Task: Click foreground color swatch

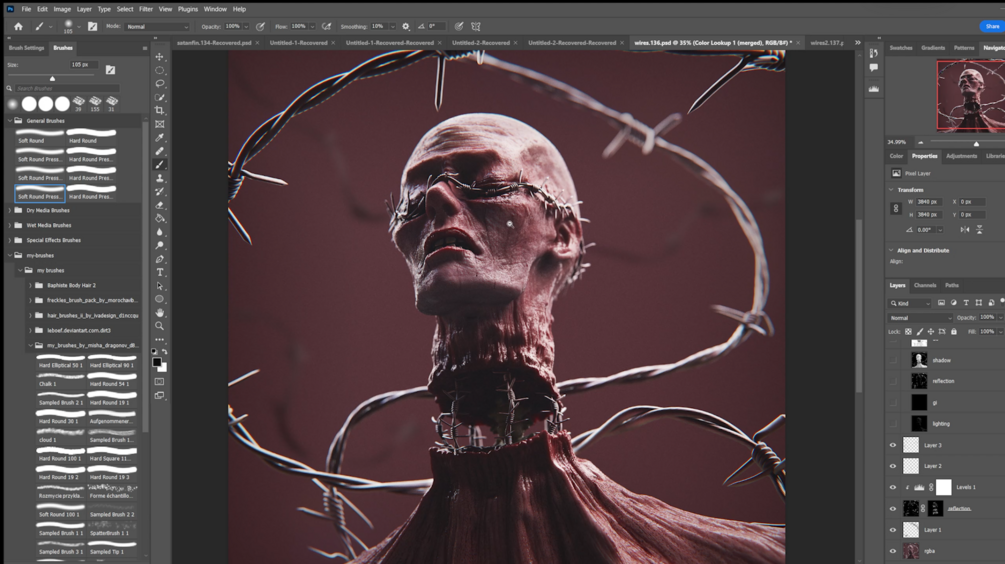Action: click(157, 362)
